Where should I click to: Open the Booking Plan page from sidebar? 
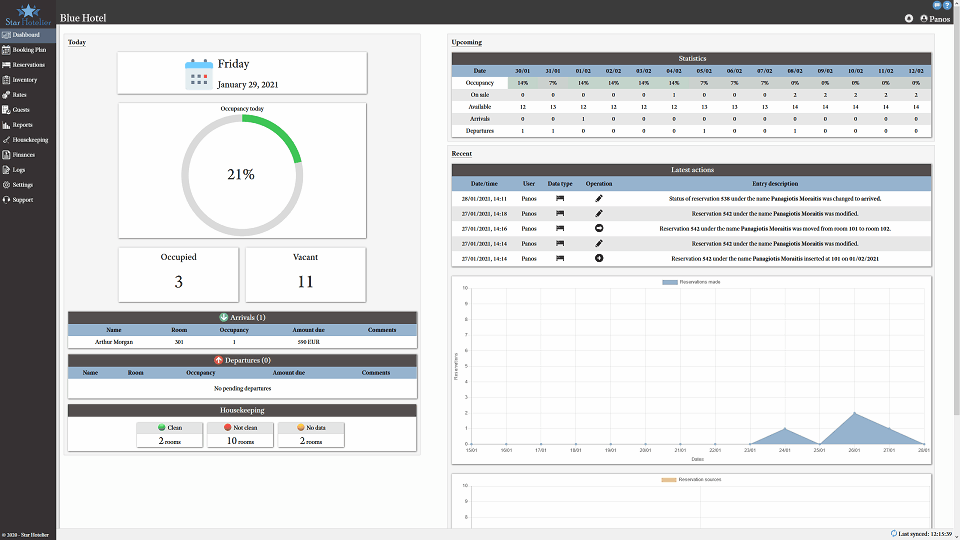[29, 49]
